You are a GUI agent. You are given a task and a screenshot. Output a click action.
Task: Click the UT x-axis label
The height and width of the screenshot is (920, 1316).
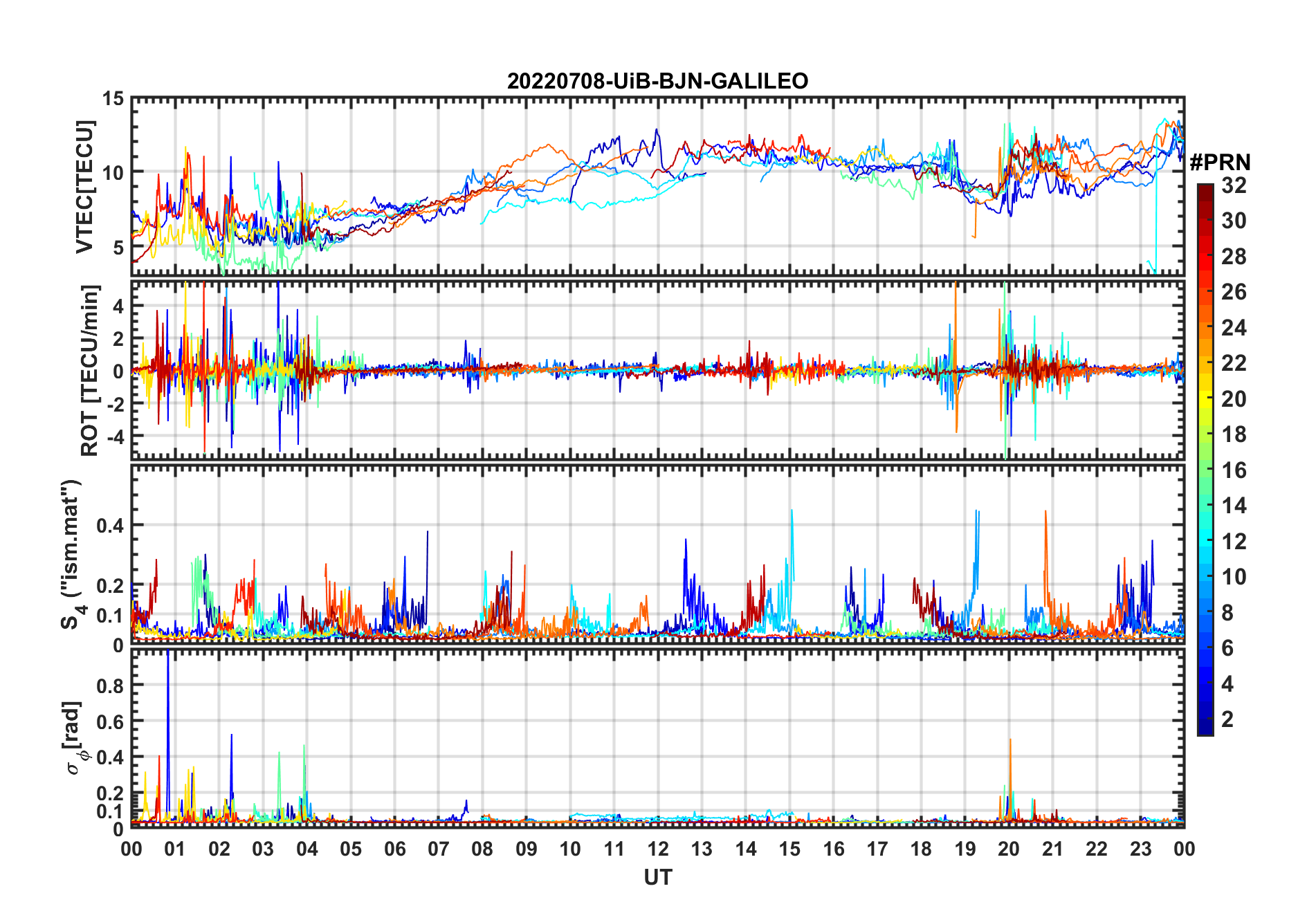point(657,877)
